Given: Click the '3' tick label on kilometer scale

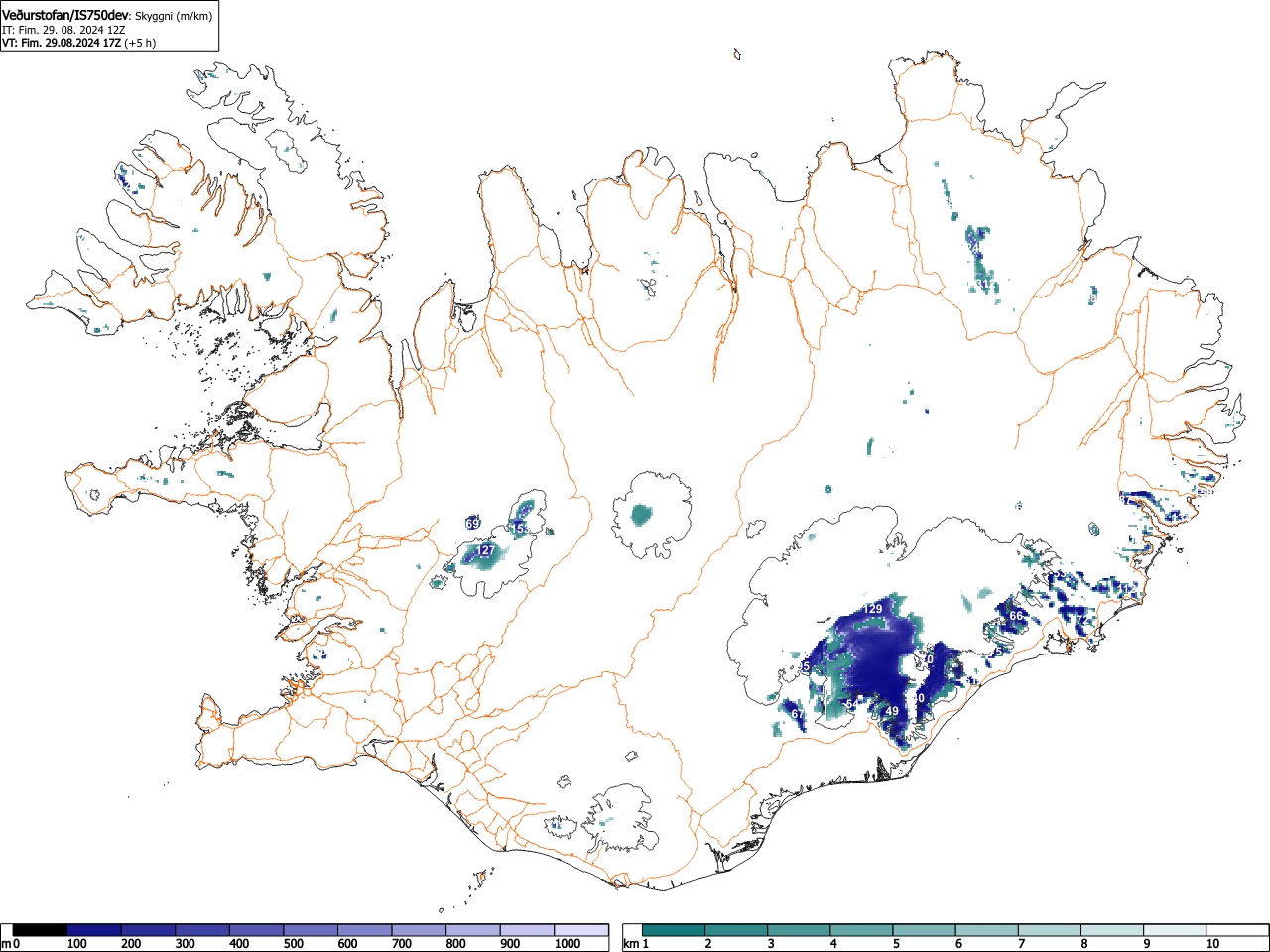Looking at the screenshot, I should 771,944.
